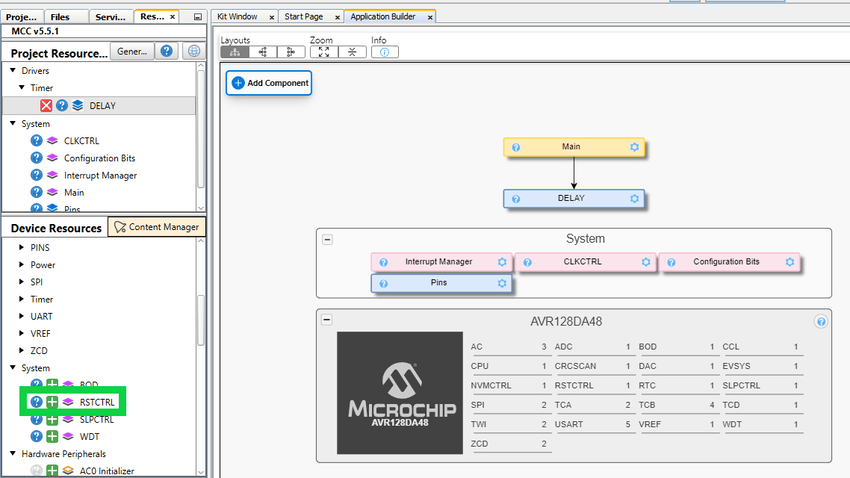Click the red X remove icon beside DELAY
Viewport: 850px width, 478px height.
[x=46, y=105]
